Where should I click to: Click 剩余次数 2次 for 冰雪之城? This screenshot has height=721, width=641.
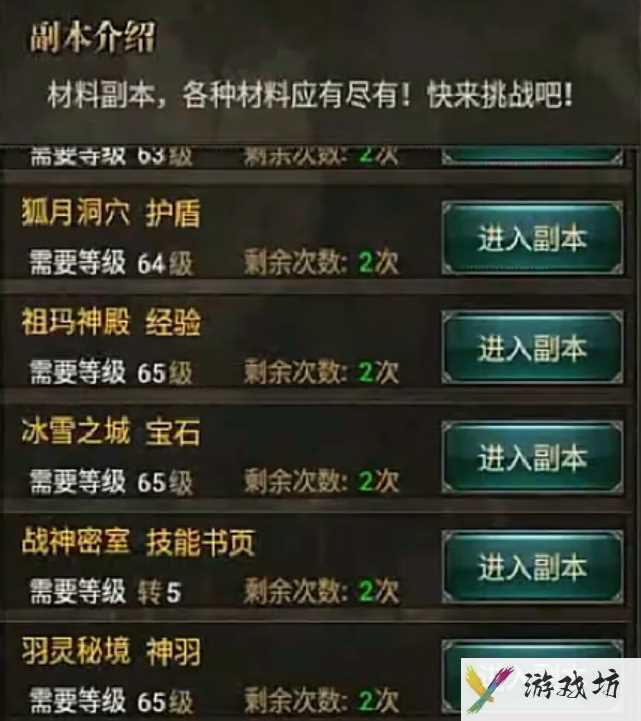point(321,481)
